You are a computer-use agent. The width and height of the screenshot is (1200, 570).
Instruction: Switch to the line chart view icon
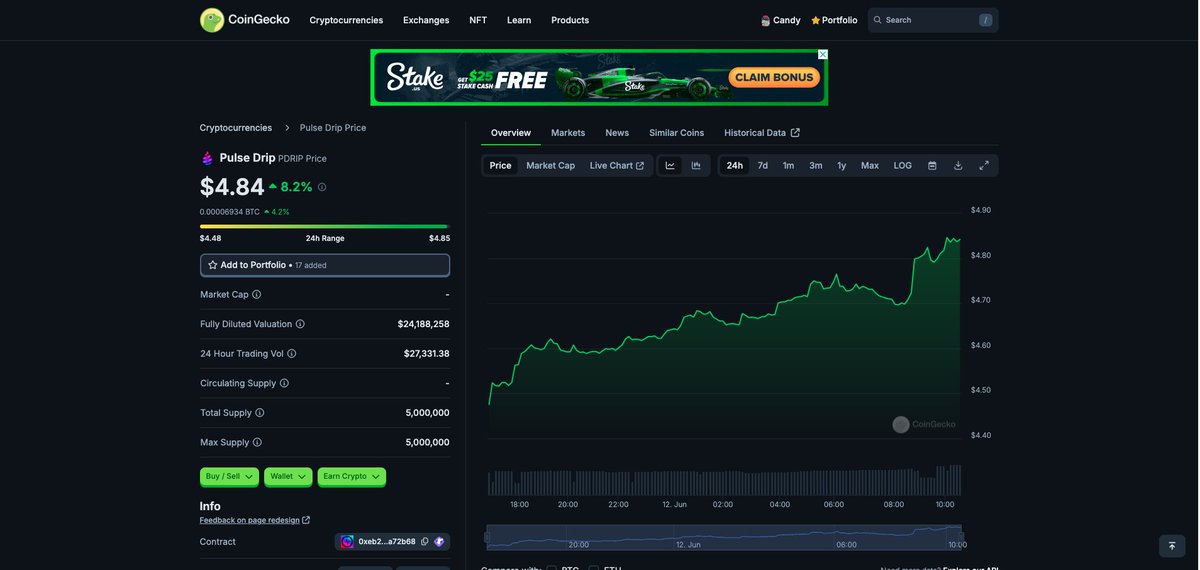tap(670, 166)
